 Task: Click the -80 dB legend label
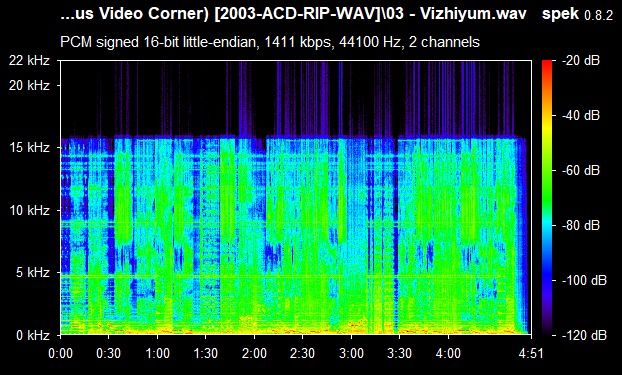[581, 225]
